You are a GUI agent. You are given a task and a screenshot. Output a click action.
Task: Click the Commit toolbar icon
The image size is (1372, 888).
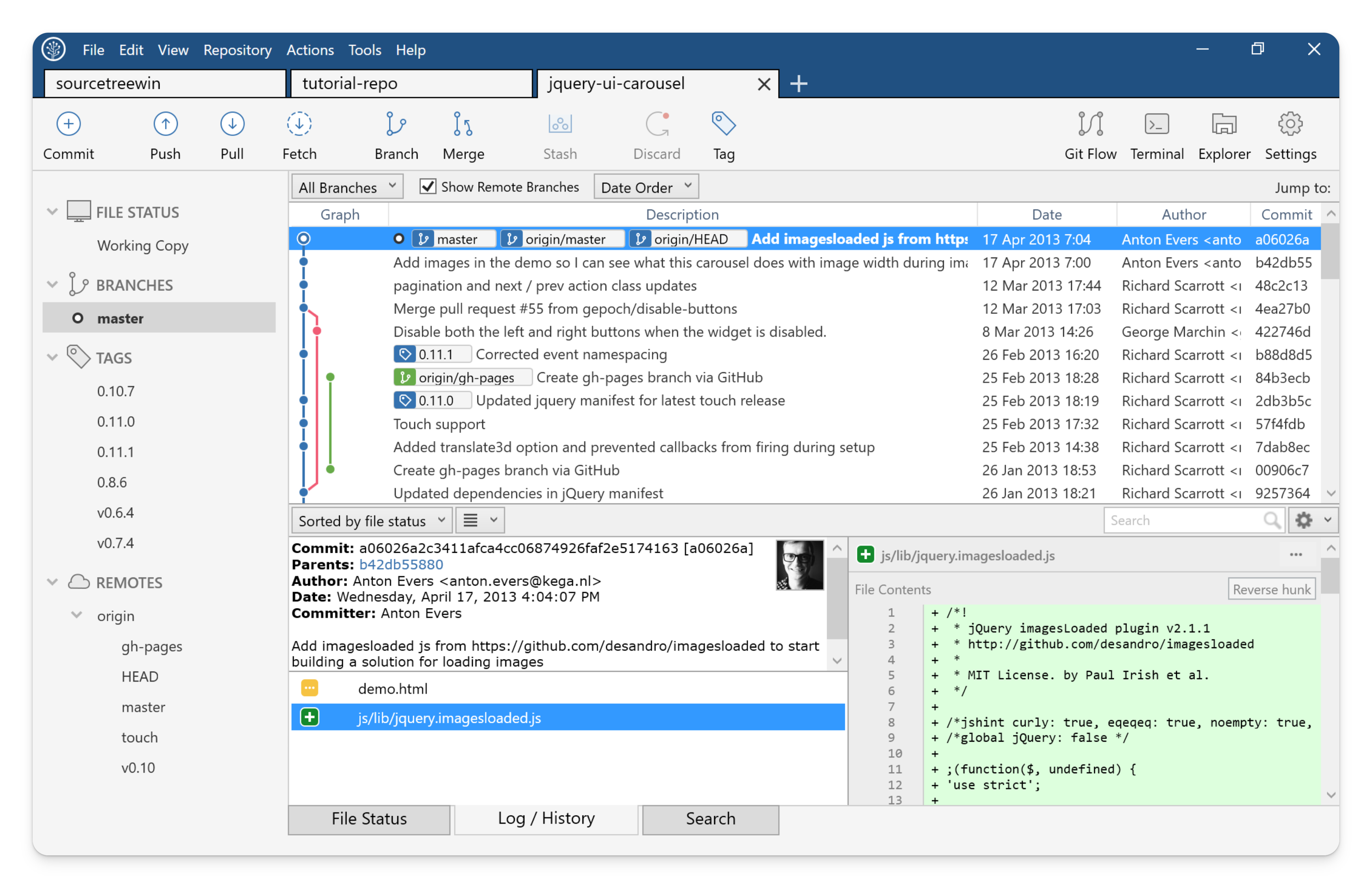click(x=68, y=134)
